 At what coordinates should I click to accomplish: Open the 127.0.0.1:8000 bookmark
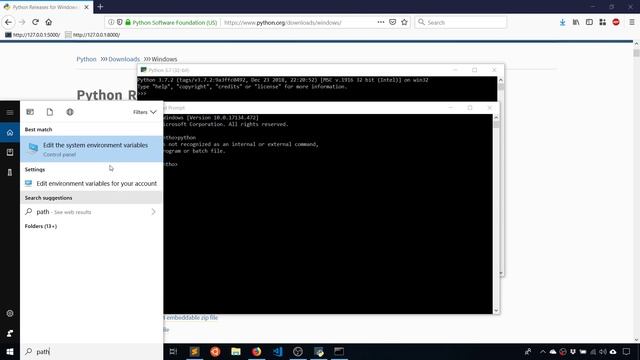click(x=92, y=35)
